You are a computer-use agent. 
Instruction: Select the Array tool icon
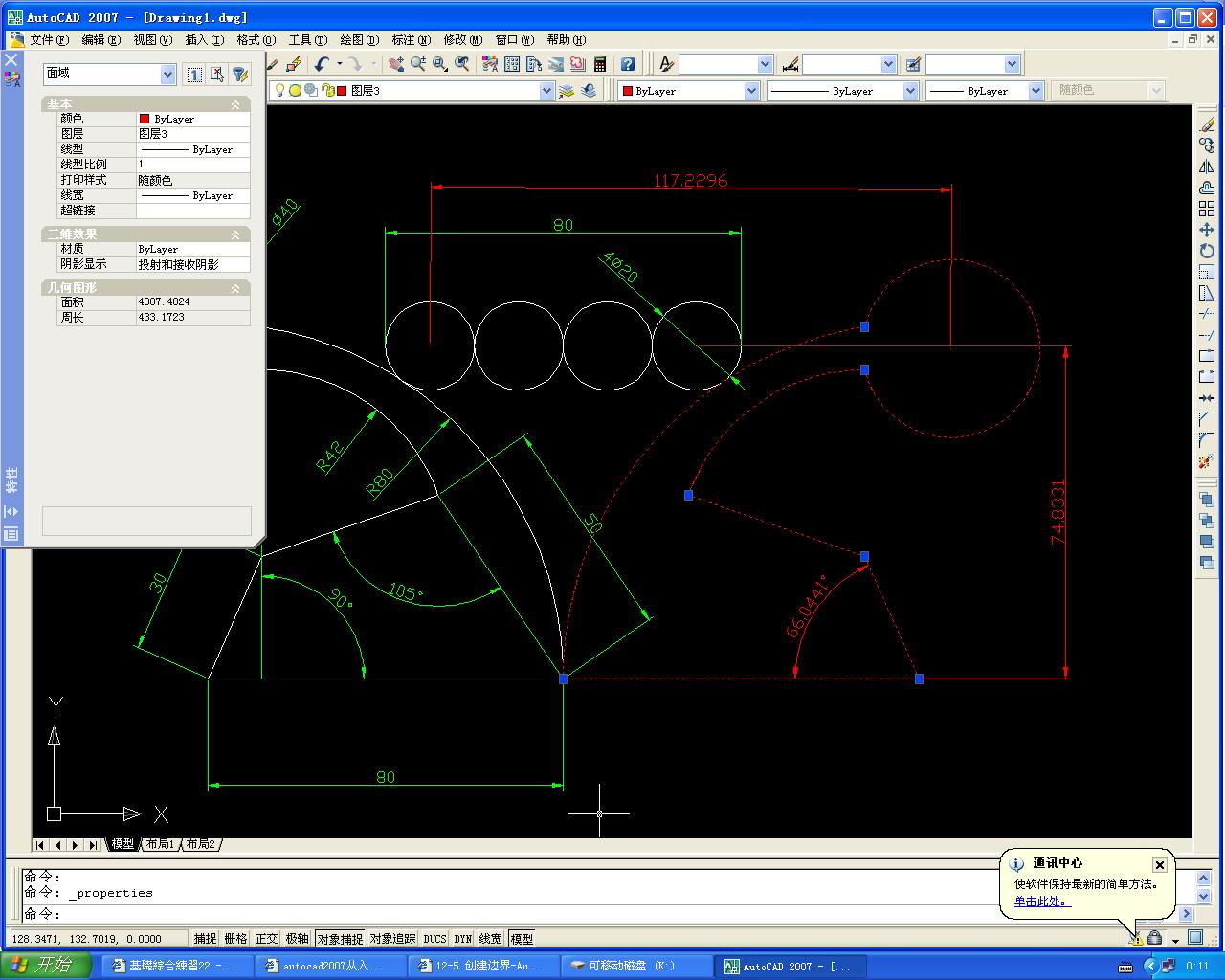1206,209
